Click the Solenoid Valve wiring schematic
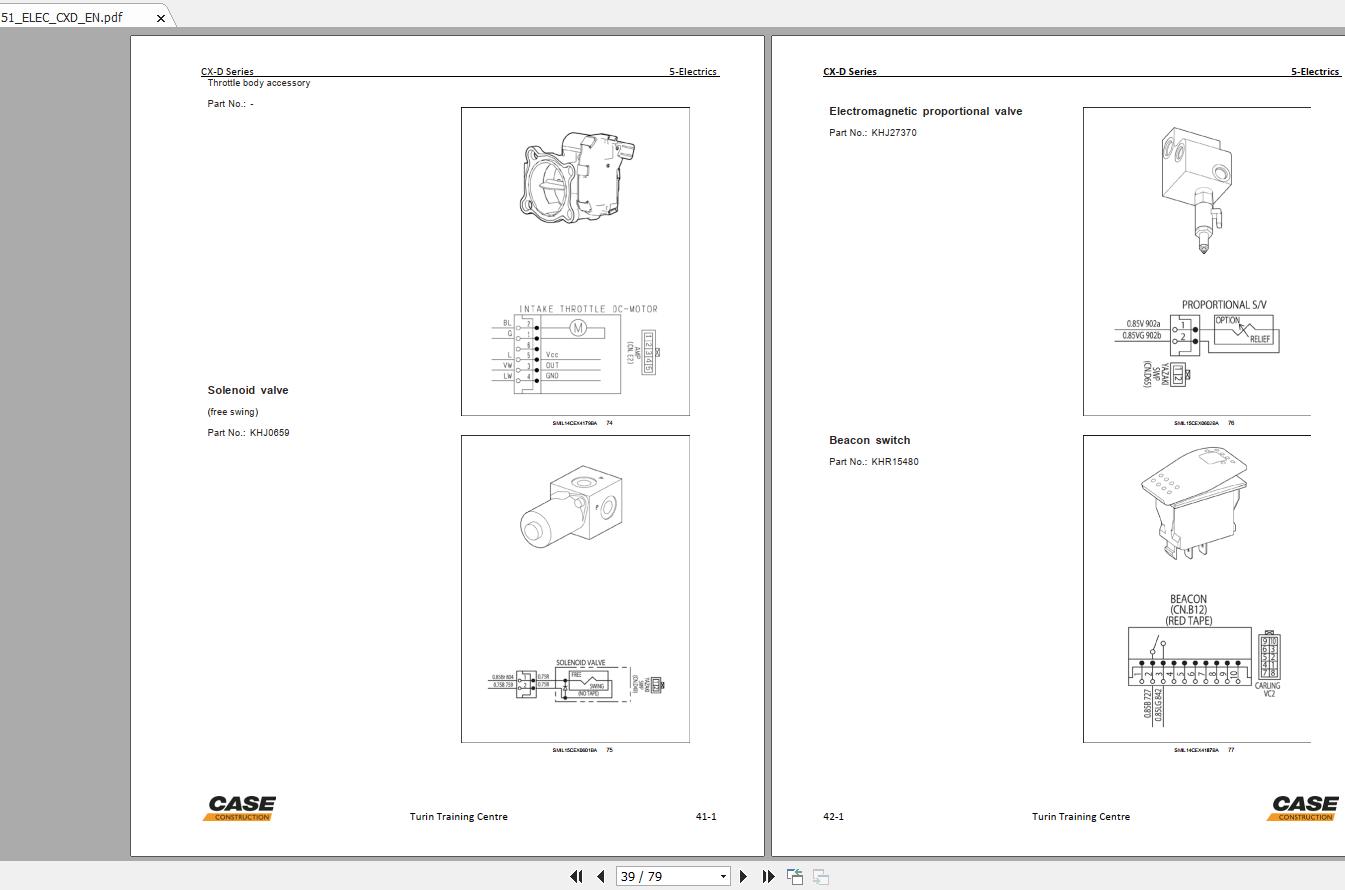 (578, 682)
